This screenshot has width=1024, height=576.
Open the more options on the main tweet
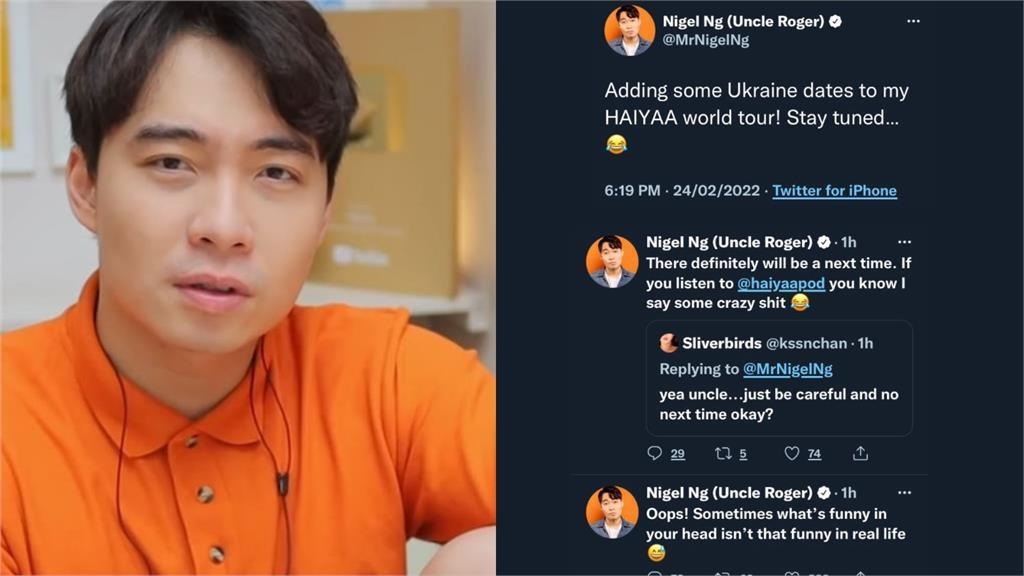coord(913,21)
